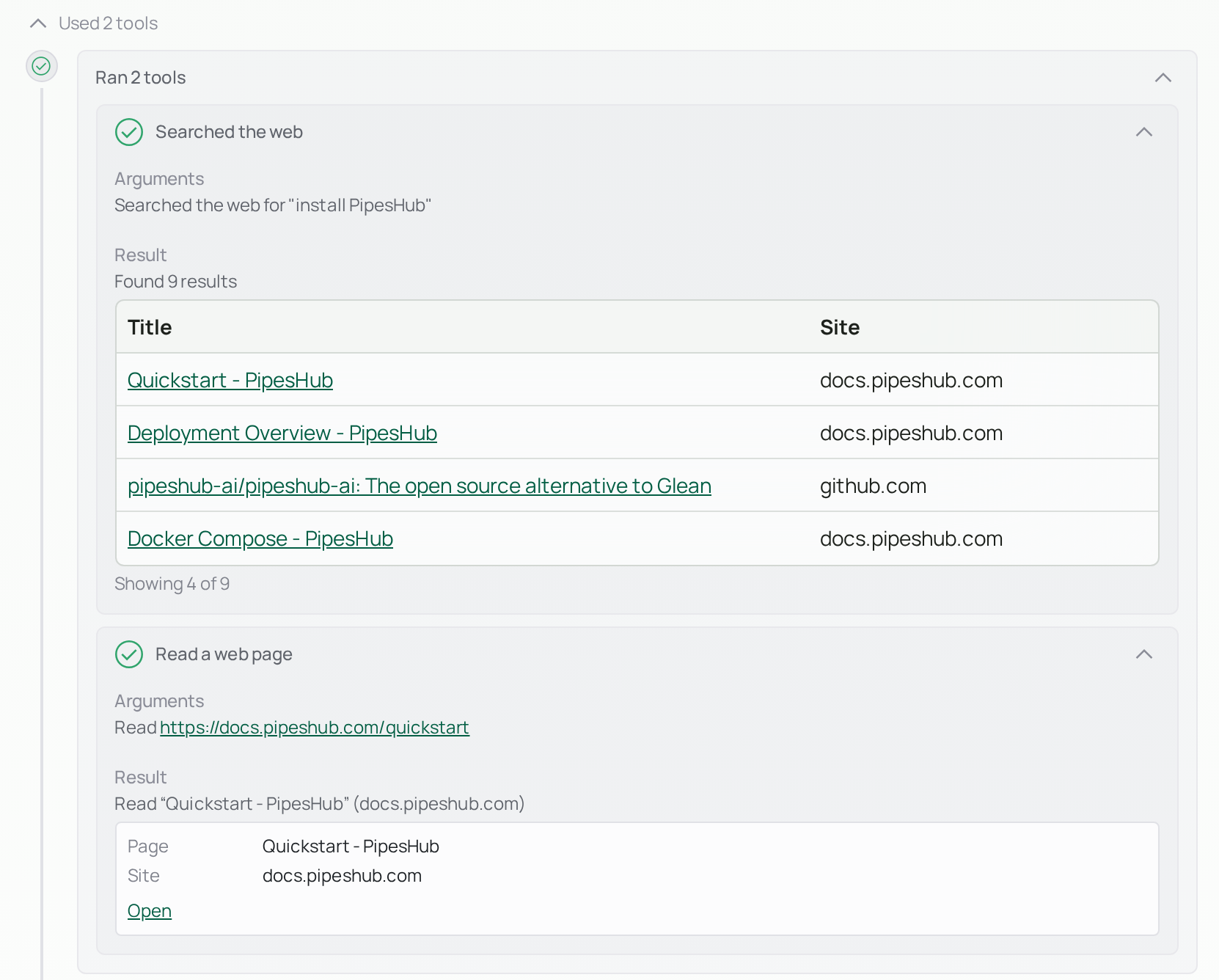Open the pipeshub-ai GitHub repository link
This screenshot has height=980, width=1219.
tap(420, 486)
